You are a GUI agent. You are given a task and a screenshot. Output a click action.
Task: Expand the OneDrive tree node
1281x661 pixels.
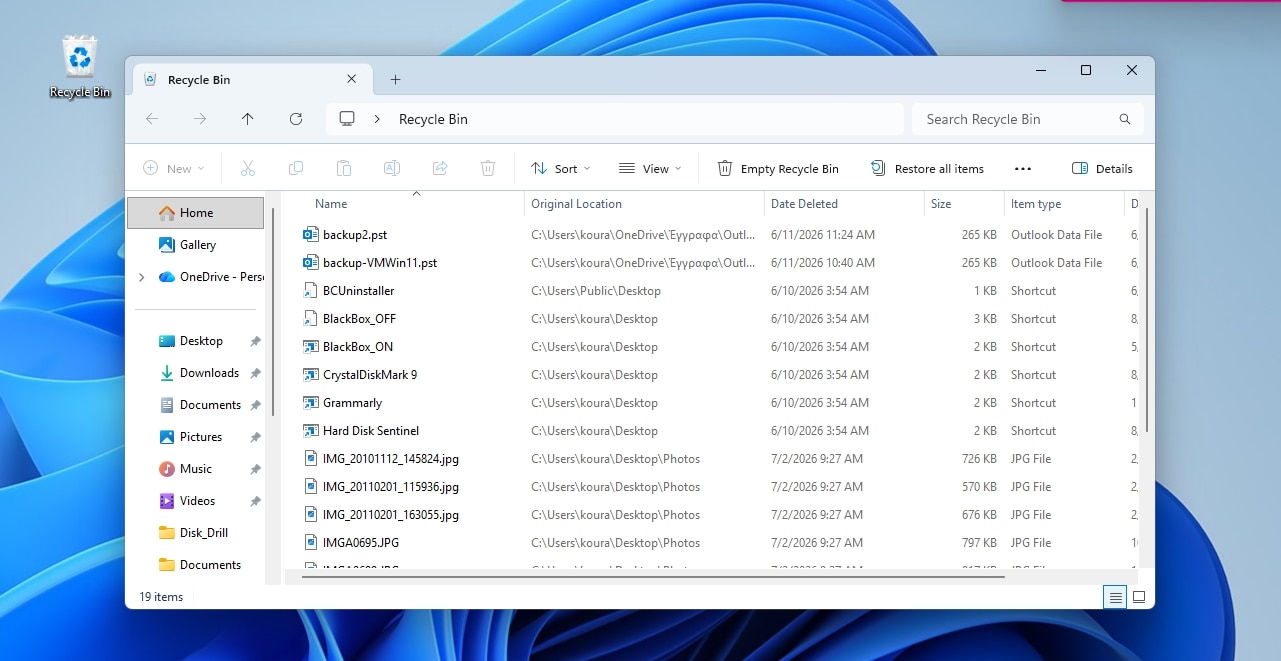point(141,277)
